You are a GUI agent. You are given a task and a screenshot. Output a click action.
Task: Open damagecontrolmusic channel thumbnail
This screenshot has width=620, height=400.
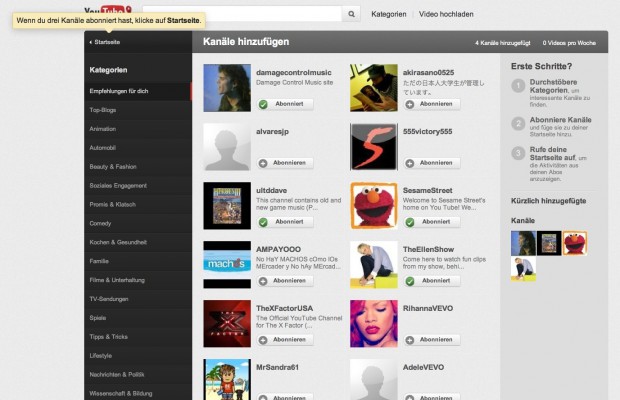[227, 88]
